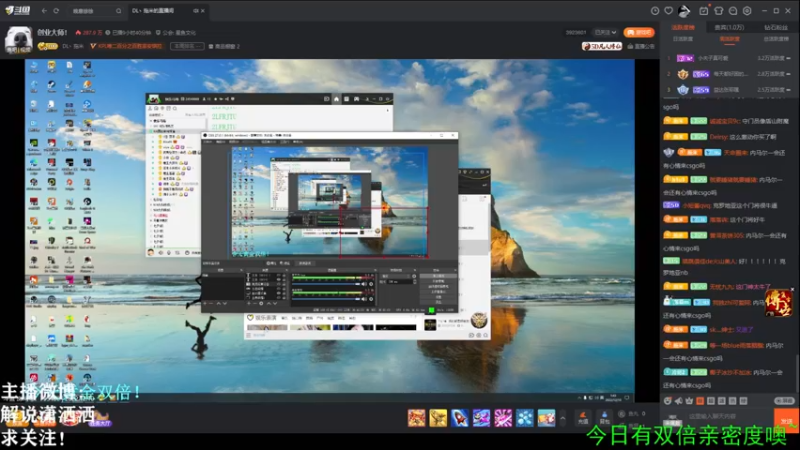Image resolution: width=800 pixels, height=450 pixels.
Task: Go back with the left arrow button
Action: point(44,11)
